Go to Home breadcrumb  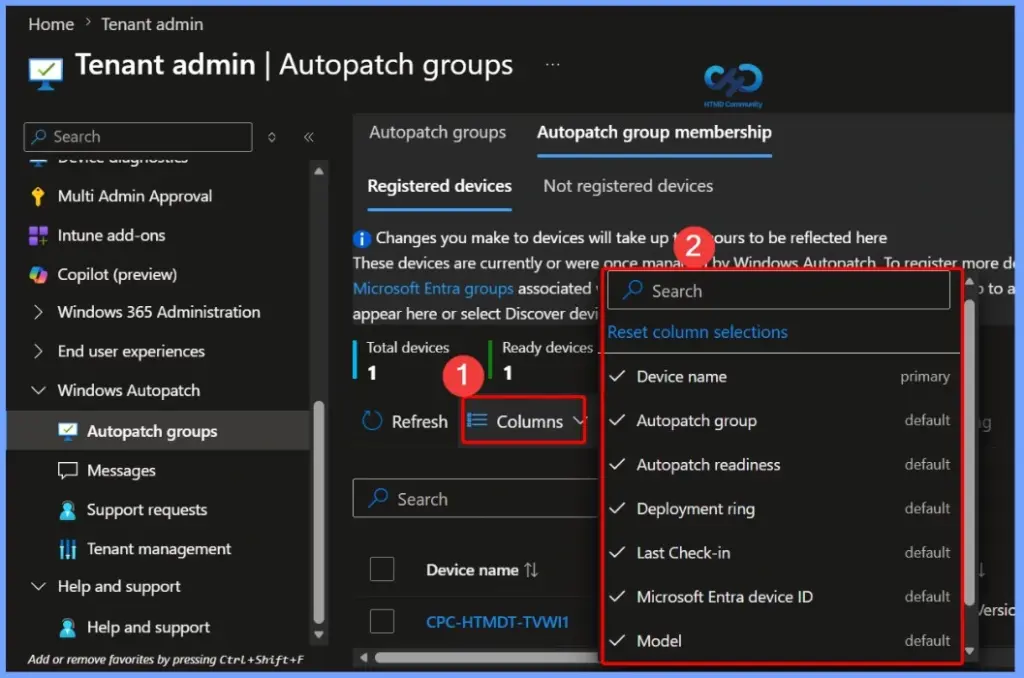(51, 24)
